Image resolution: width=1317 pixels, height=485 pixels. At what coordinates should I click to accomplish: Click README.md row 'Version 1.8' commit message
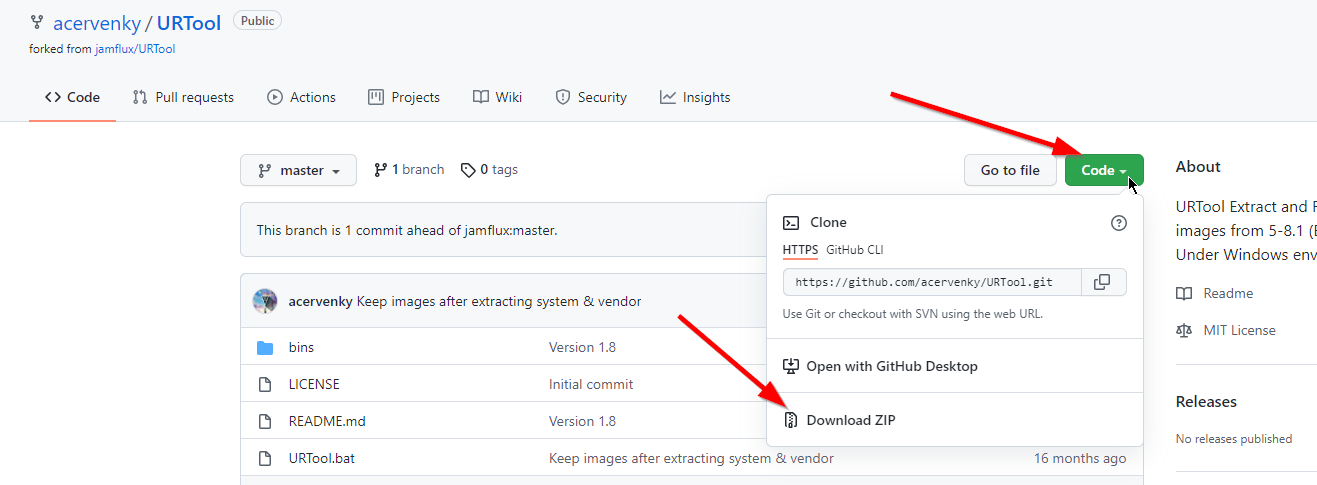(582, 421)
